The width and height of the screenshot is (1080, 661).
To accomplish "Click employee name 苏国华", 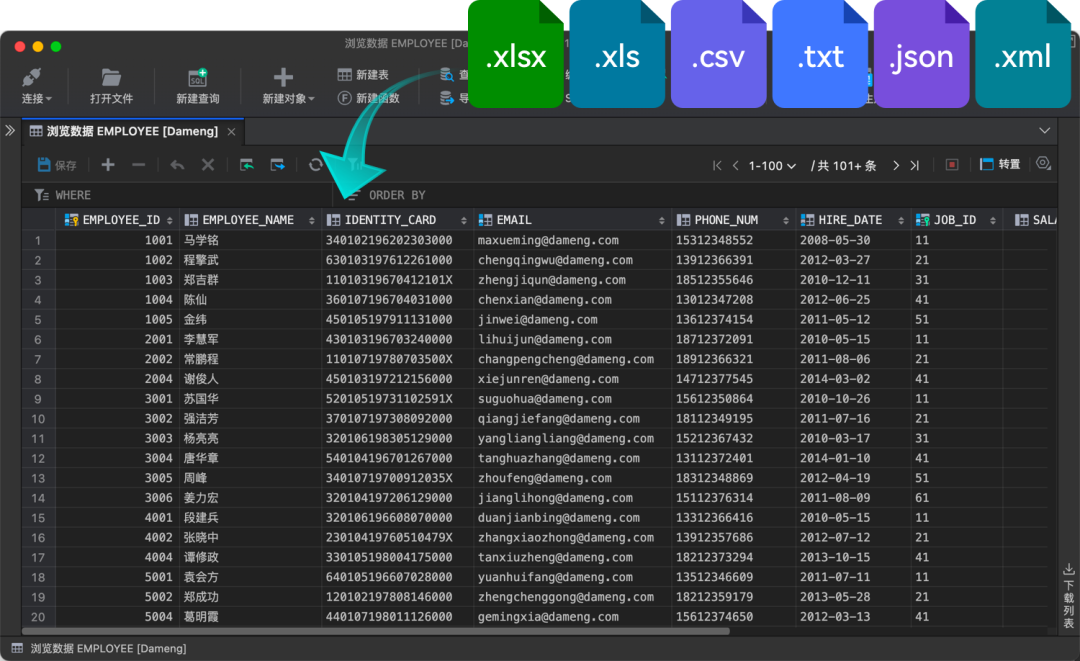I will click(201, 399).
